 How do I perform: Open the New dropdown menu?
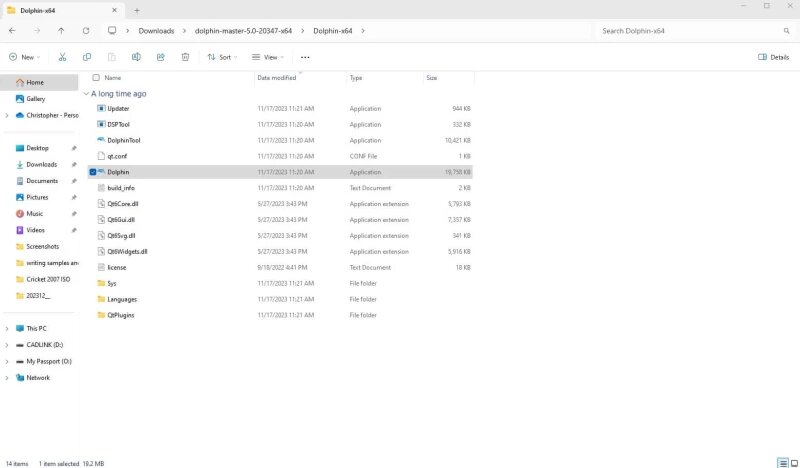[24, 57]
